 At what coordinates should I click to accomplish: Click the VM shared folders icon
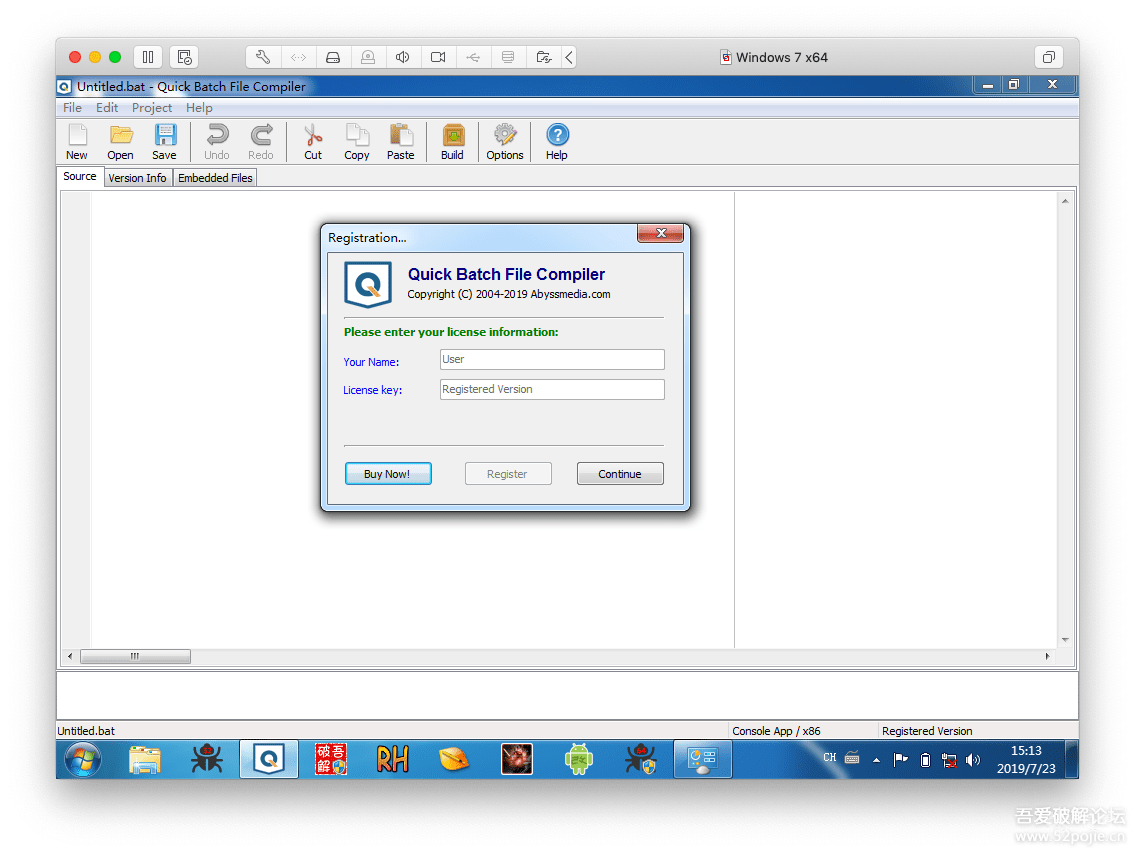click(544, 57)
